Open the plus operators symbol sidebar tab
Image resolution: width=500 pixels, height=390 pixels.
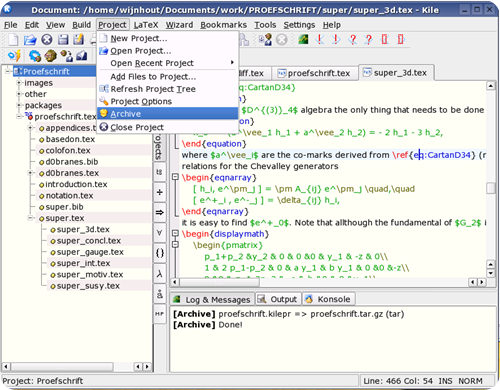coord(160,192)
